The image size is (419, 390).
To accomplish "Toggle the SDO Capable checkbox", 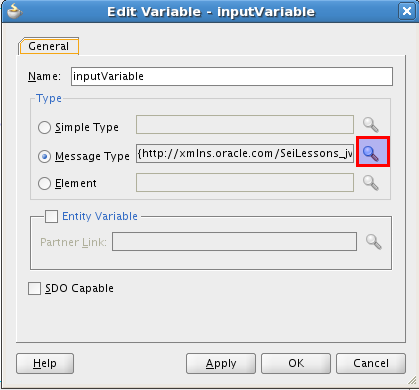I will tap(34, 288).
